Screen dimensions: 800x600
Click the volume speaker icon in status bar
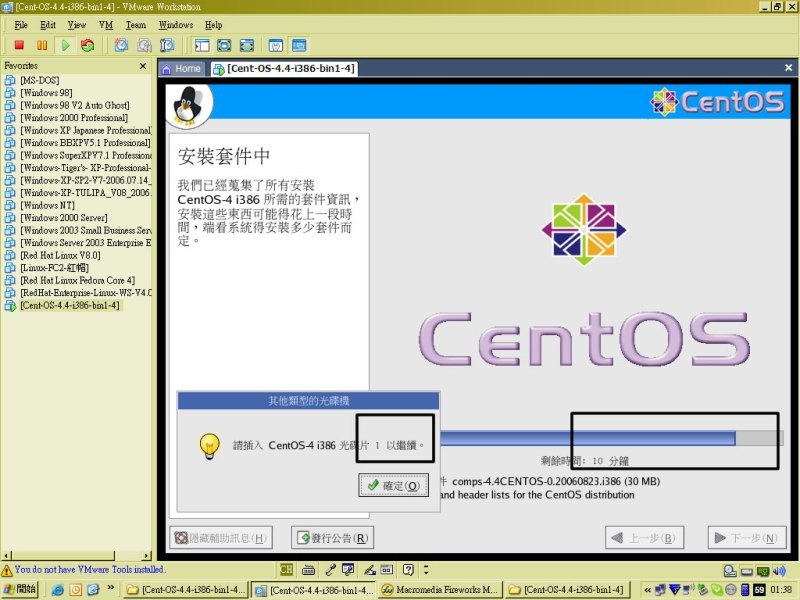(x=779, y=571)
